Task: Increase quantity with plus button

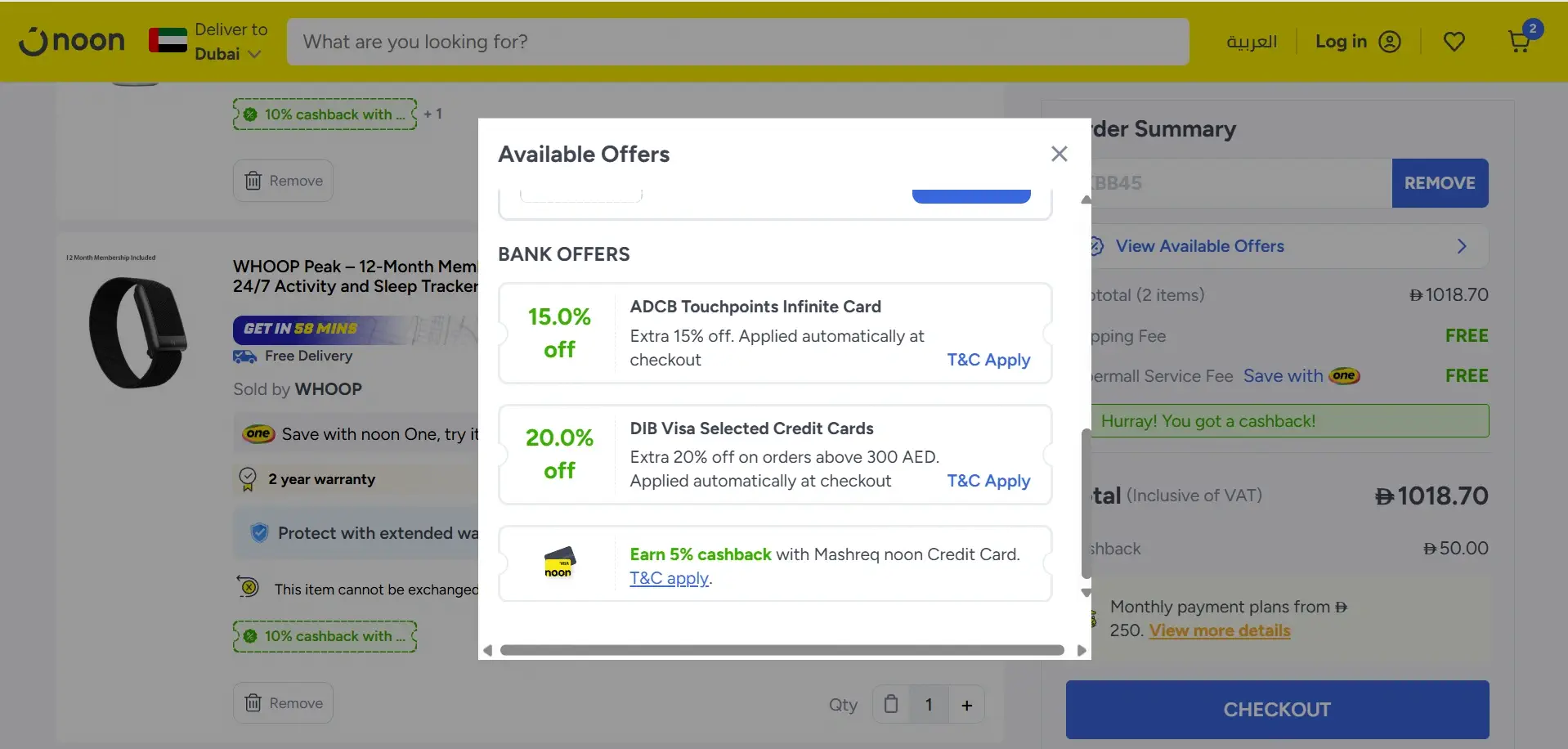Action: coord(966,705)
